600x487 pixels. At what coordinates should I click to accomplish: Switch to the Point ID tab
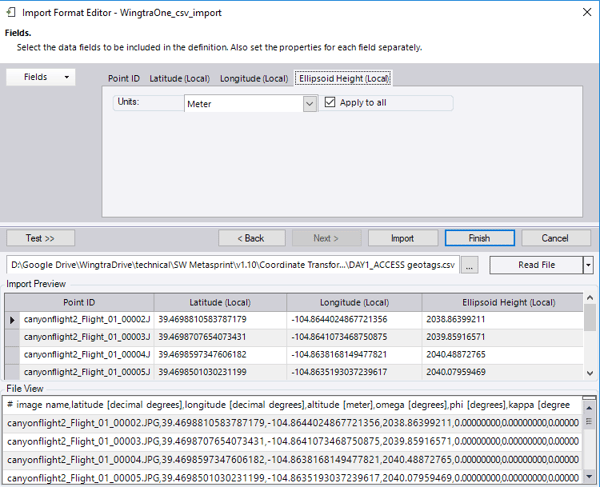[124, 78]
